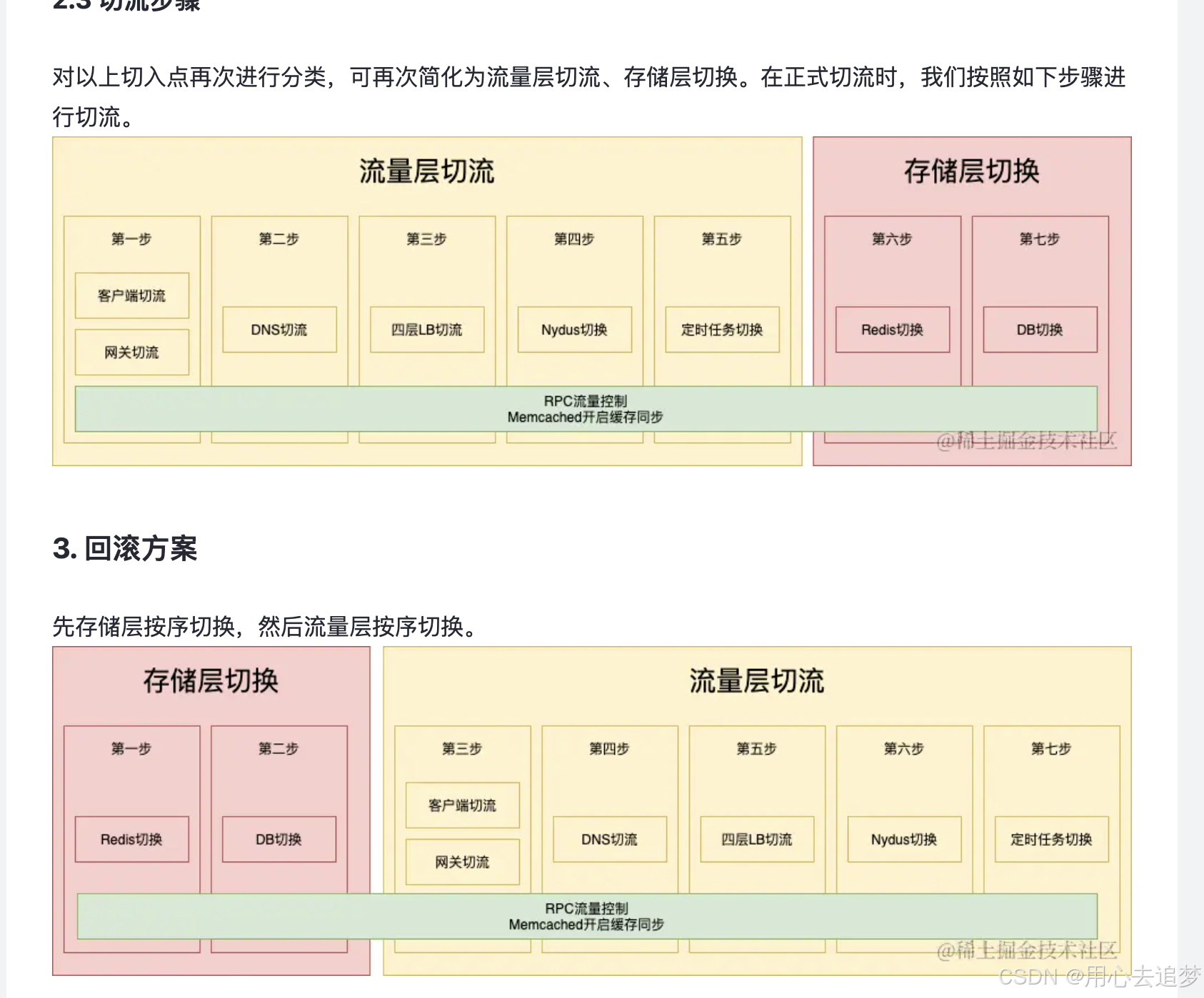
Task: Click RPC流量控制 text in the cutover steps diagram
Action: (x=586, y=401)
